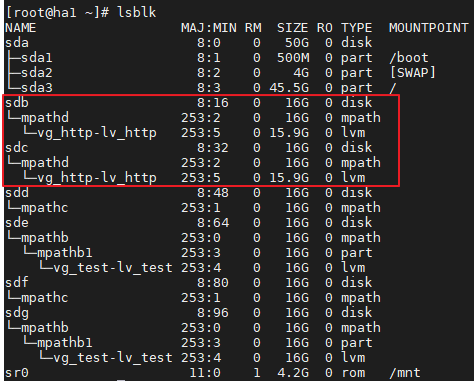Image resolution: width=474 pixels, height=381 pixels.
Task: Click the sdf device name
Action: tap(17, 283)
